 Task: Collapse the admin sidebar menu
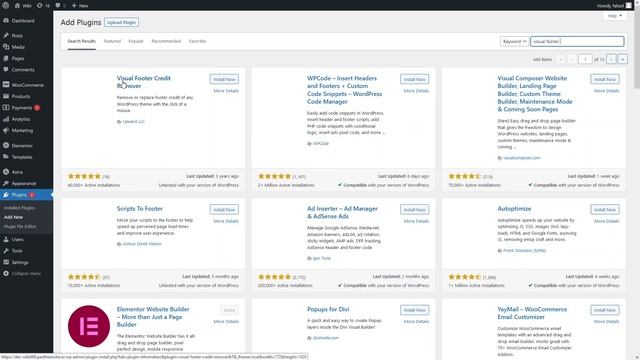pos(26,274)
